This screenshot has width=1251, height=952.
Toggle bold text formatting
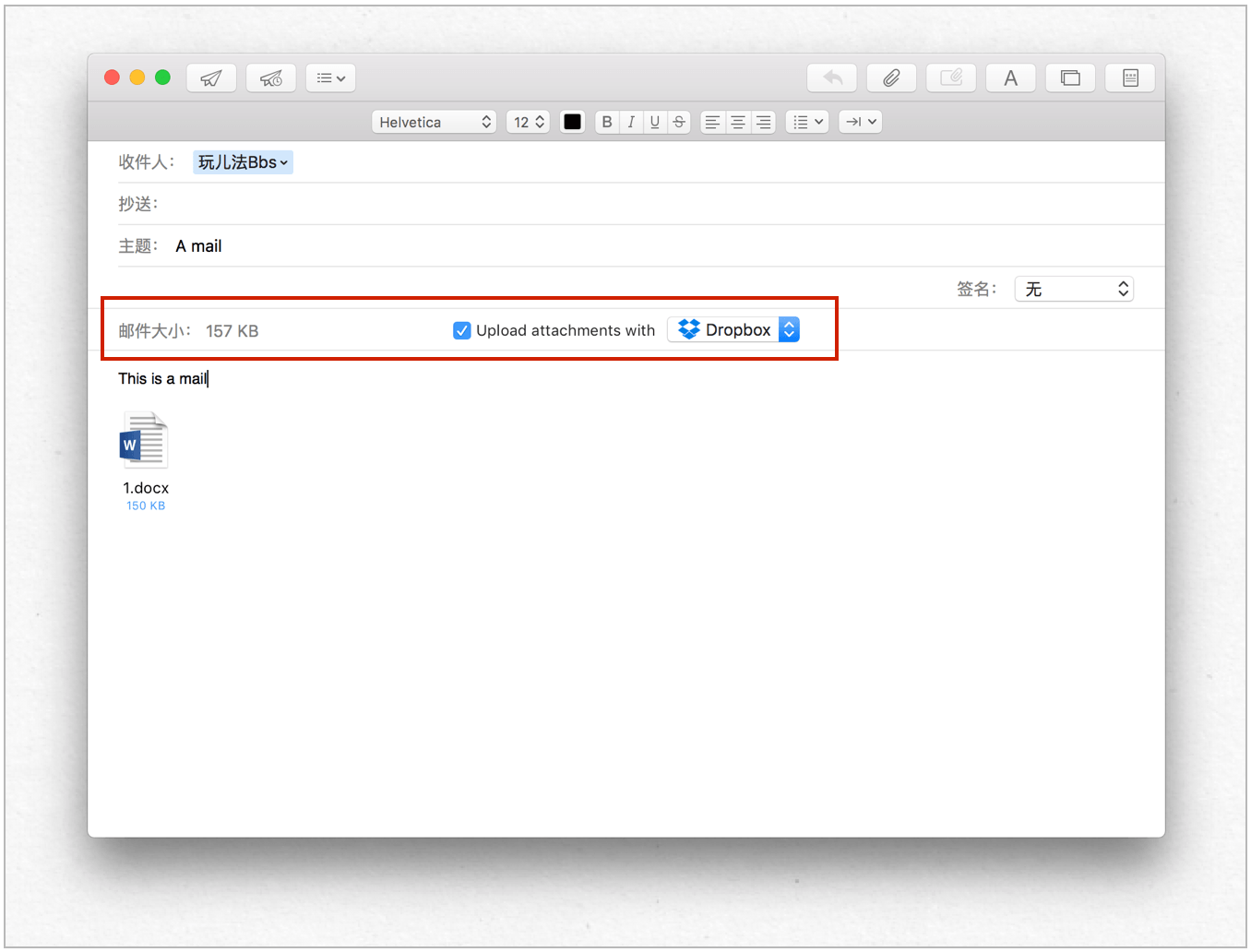[x=607, y=122]
